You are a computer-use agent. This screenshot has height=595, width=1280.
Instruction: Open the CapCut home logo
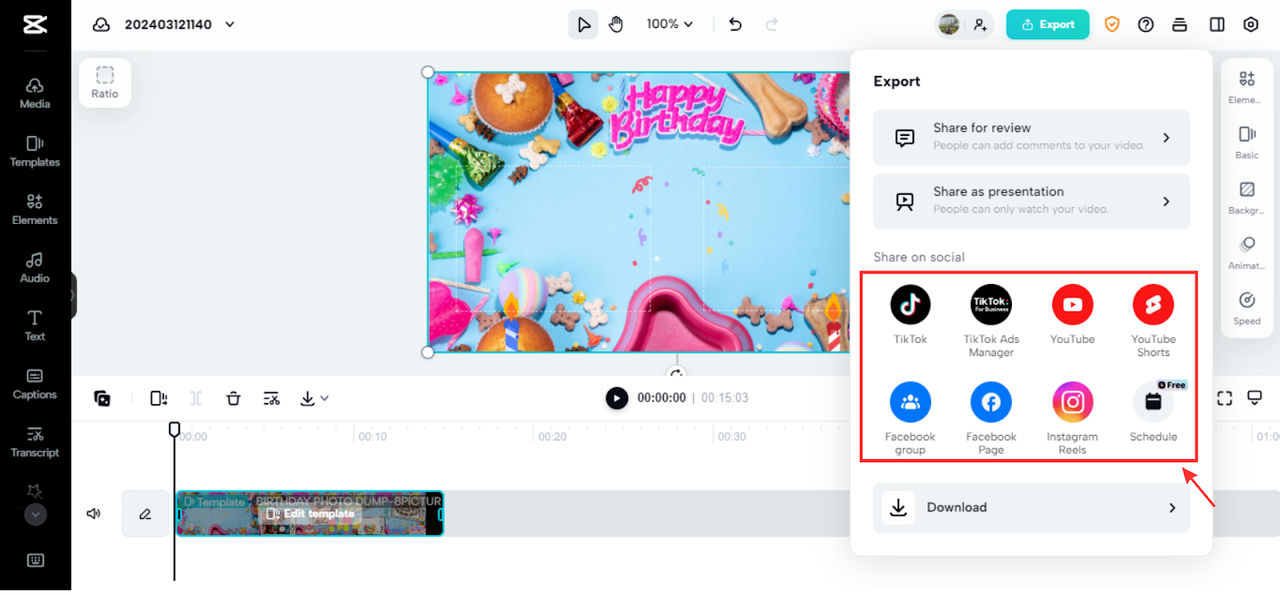click(x=35, y=25)
